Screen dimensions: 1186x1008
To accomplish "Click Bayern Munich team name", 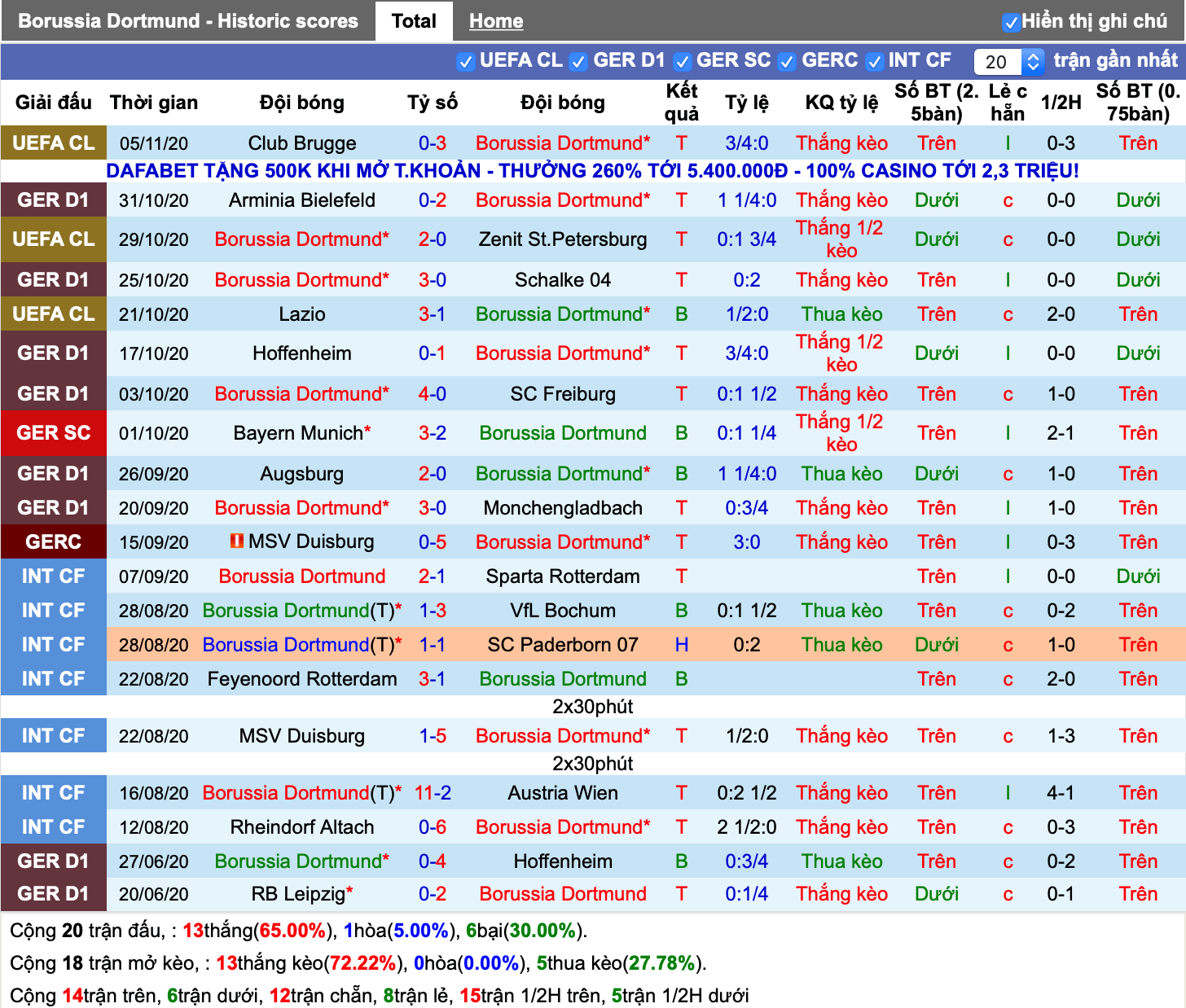I will click(298, 433).
